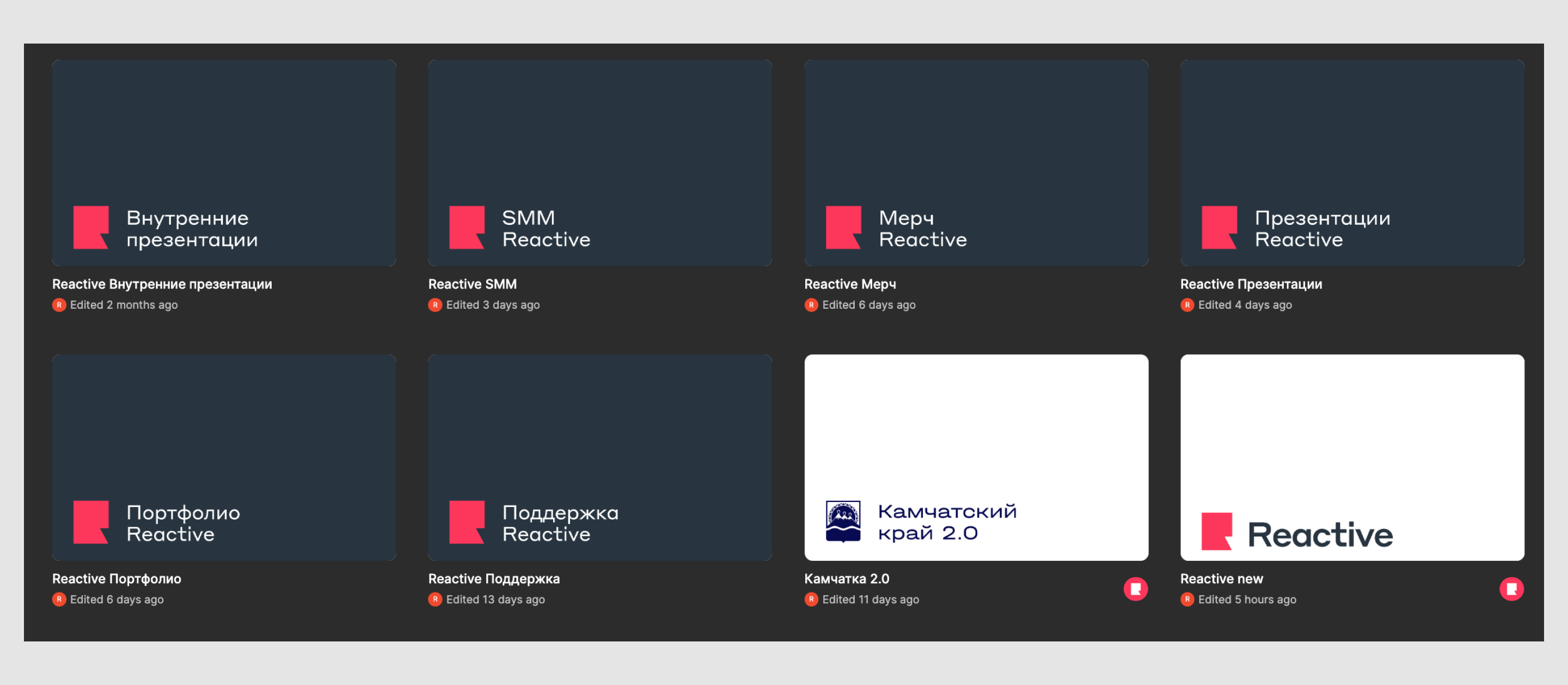The image size is (1568, 685).
Task: Click the Камчатка 2.0 file title
Action: click(x=846, y=579)
